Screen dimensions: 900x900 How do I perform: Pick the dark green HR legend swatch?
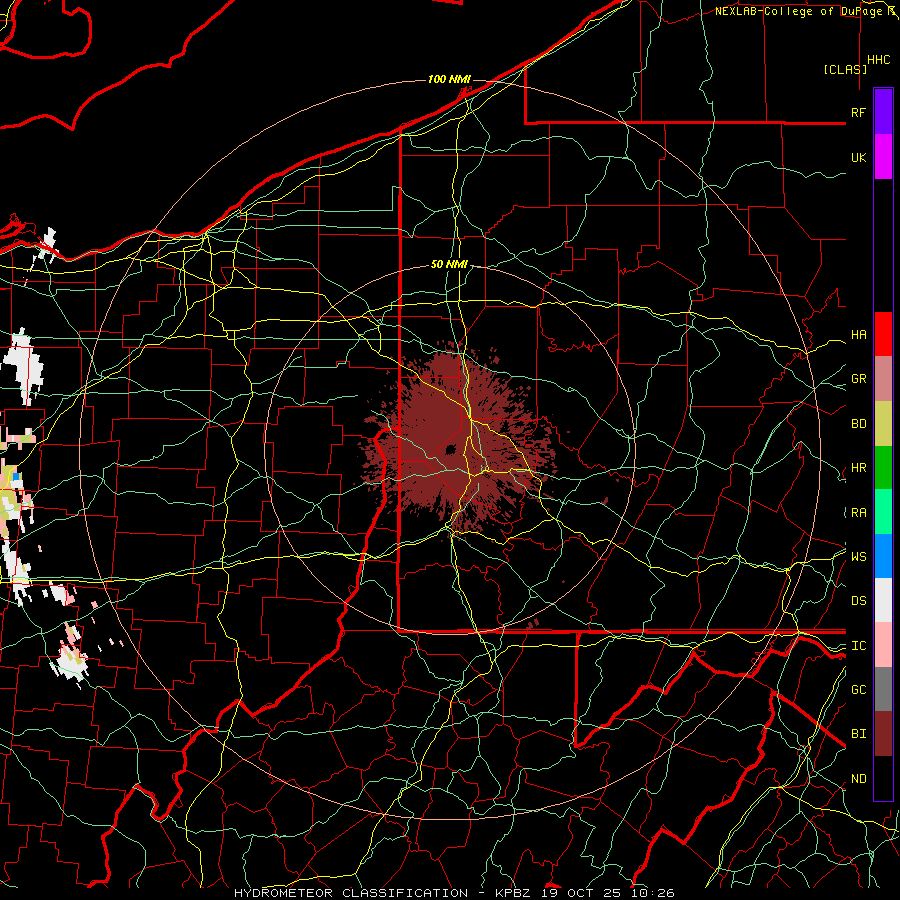883,468
